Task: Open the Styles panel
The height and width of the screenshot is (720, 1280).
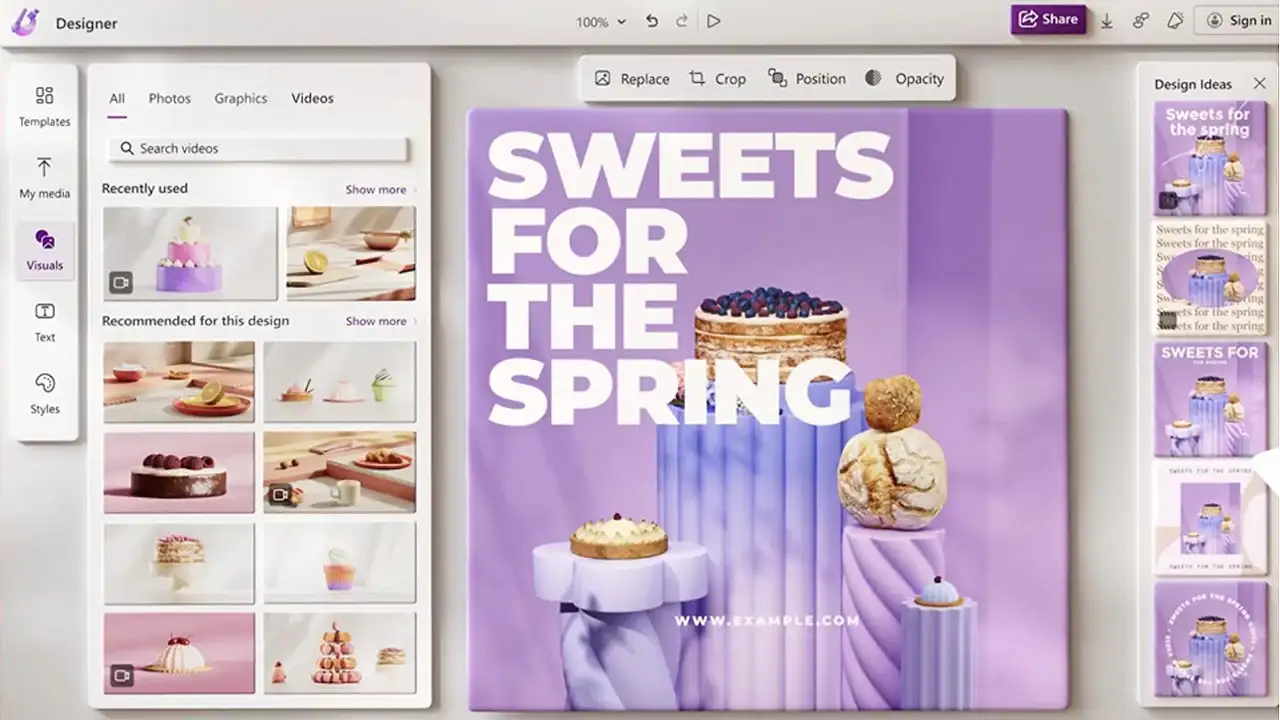Action: [x=44, y=393]
